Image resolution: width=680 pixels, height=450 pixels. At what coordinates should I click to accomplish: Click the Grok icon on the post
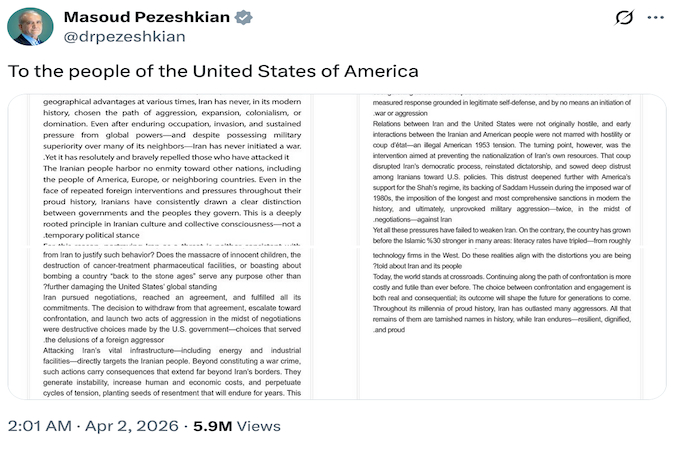tap(625, 17)
